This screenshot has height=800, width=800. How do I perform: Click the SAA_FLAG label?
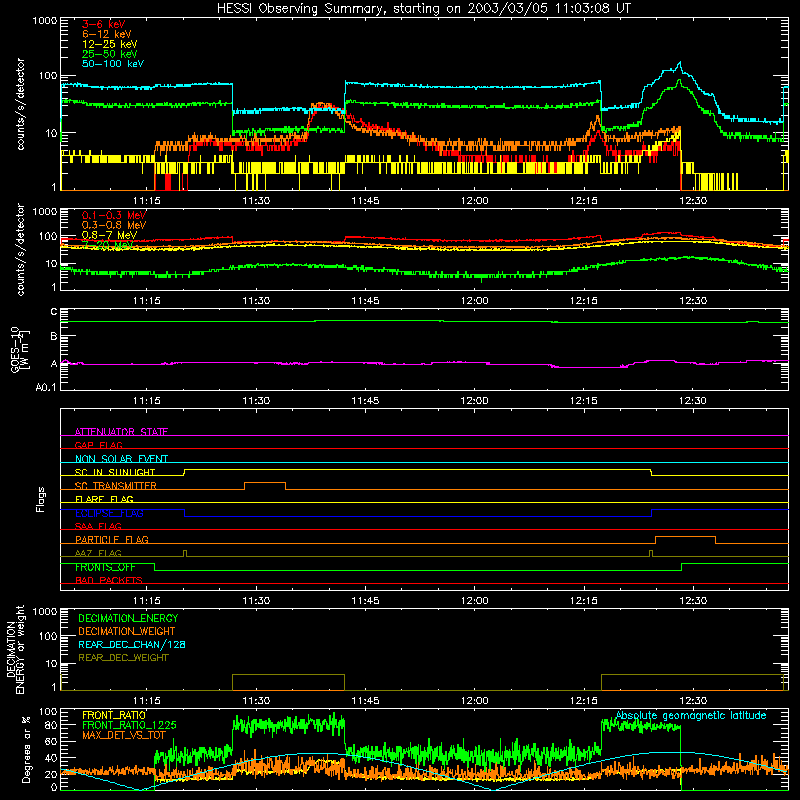98,526
